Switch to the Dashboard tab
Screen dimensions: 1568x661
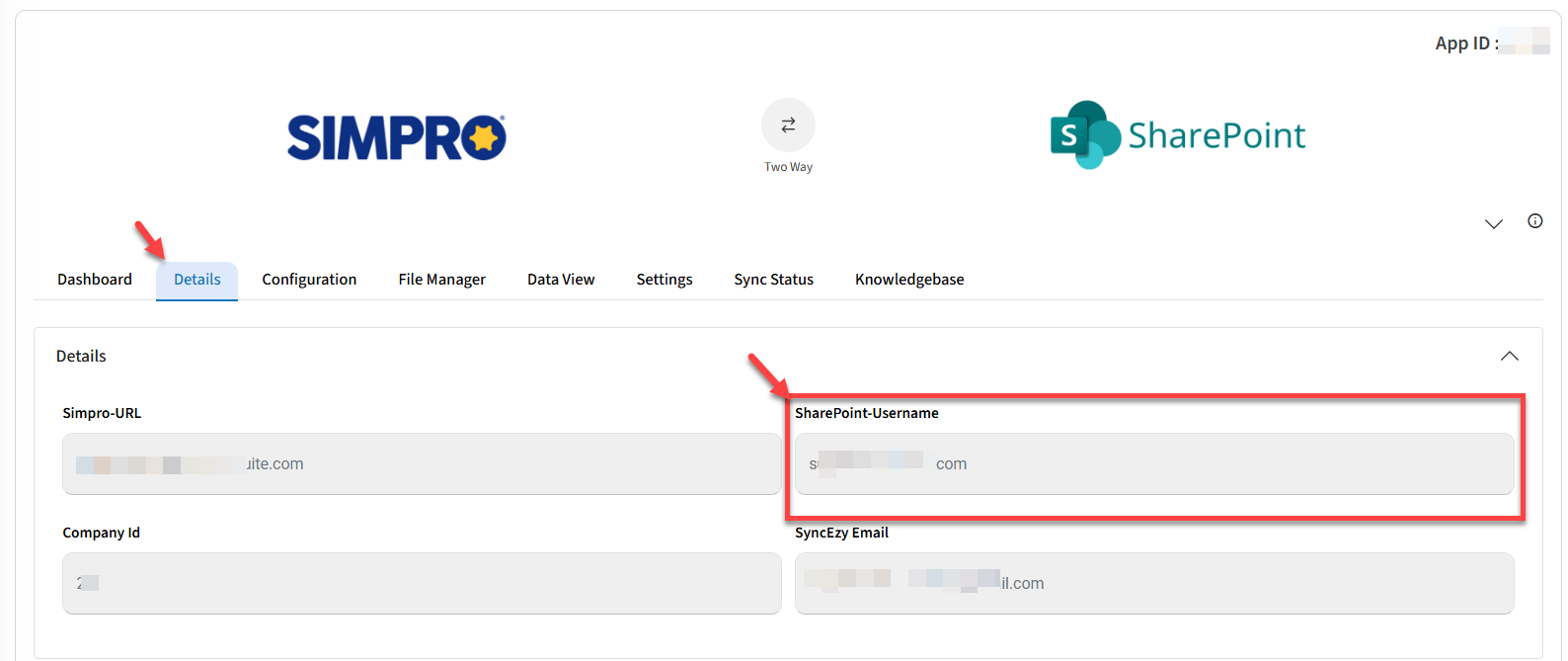click(95, 280)
